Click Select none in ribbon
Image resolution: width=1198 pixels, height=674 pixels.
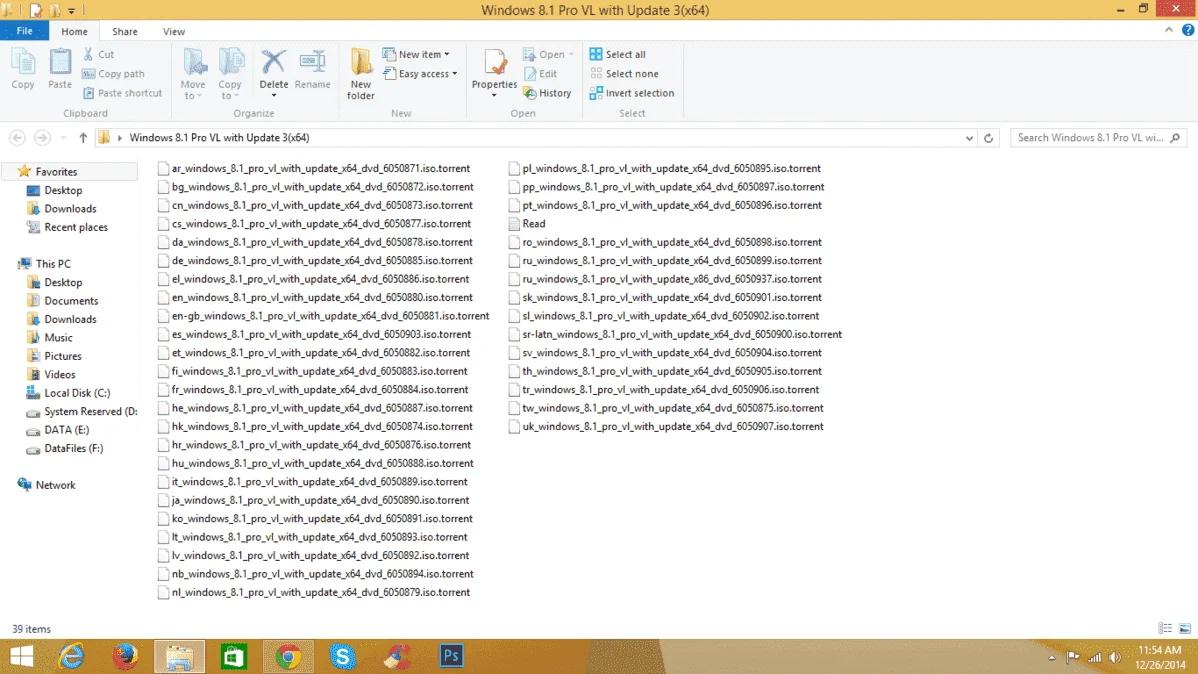pos(623,74)
